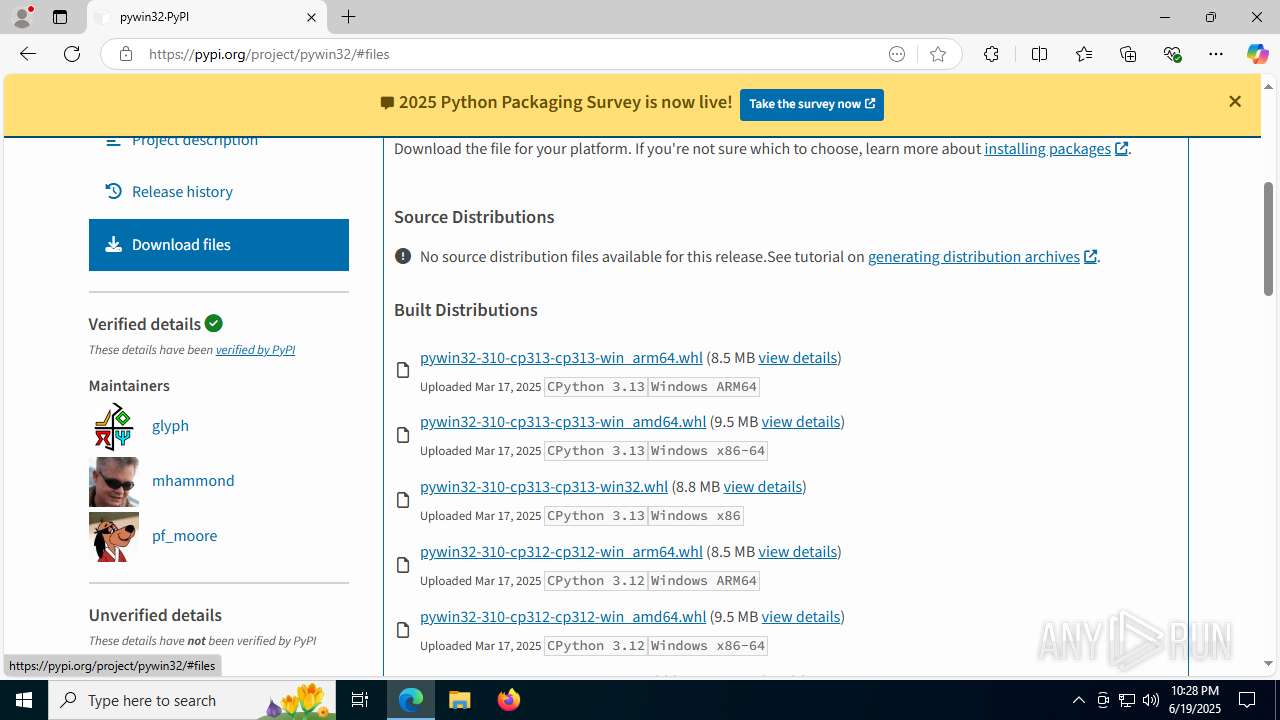Screen dimensions: 1280x720
Task: Open installing packages link
Action: (x=1056, y=148)
